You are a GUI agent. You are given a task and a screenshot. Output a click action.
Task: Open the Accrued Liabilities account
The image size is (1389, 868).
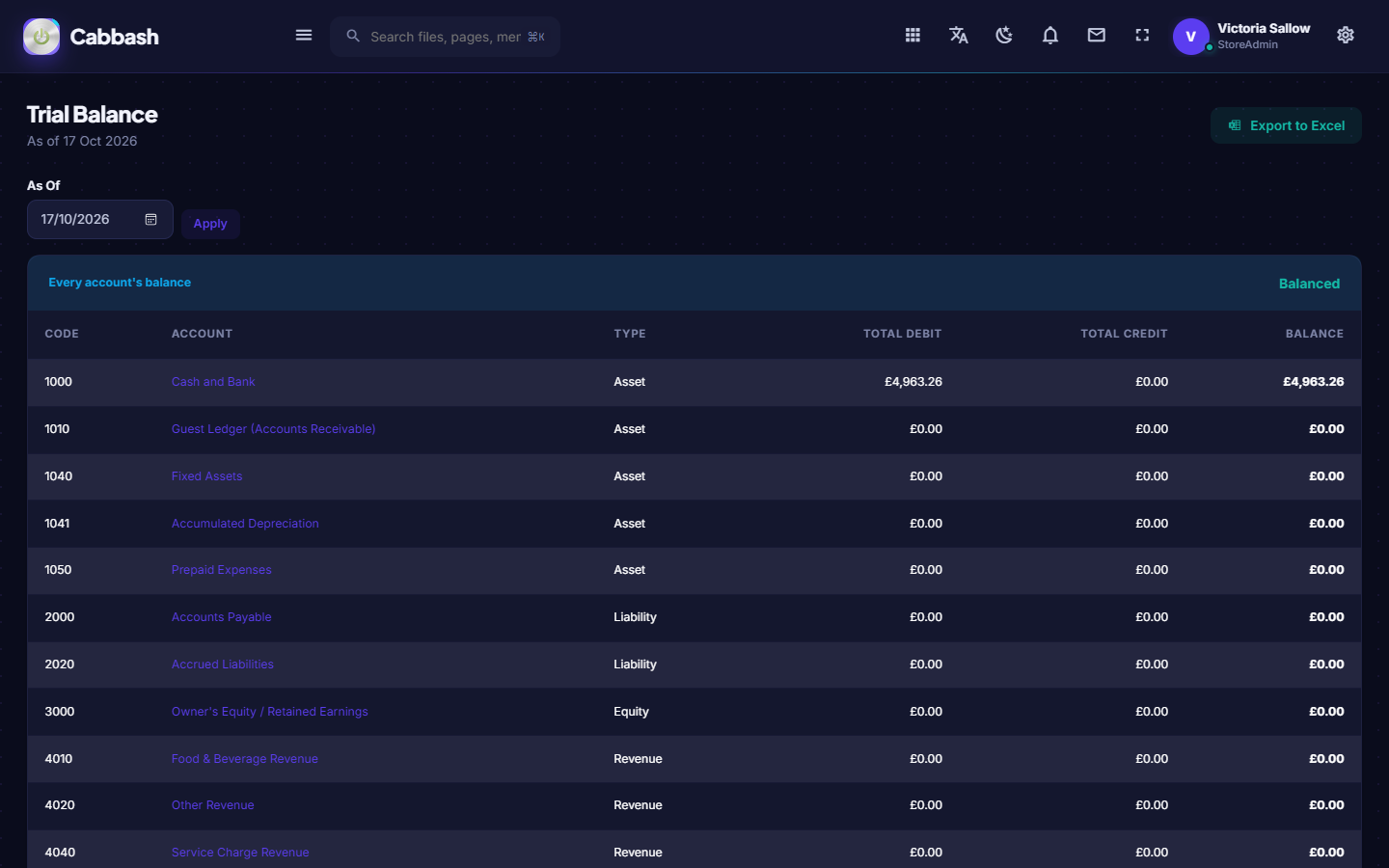coord(222,665)
